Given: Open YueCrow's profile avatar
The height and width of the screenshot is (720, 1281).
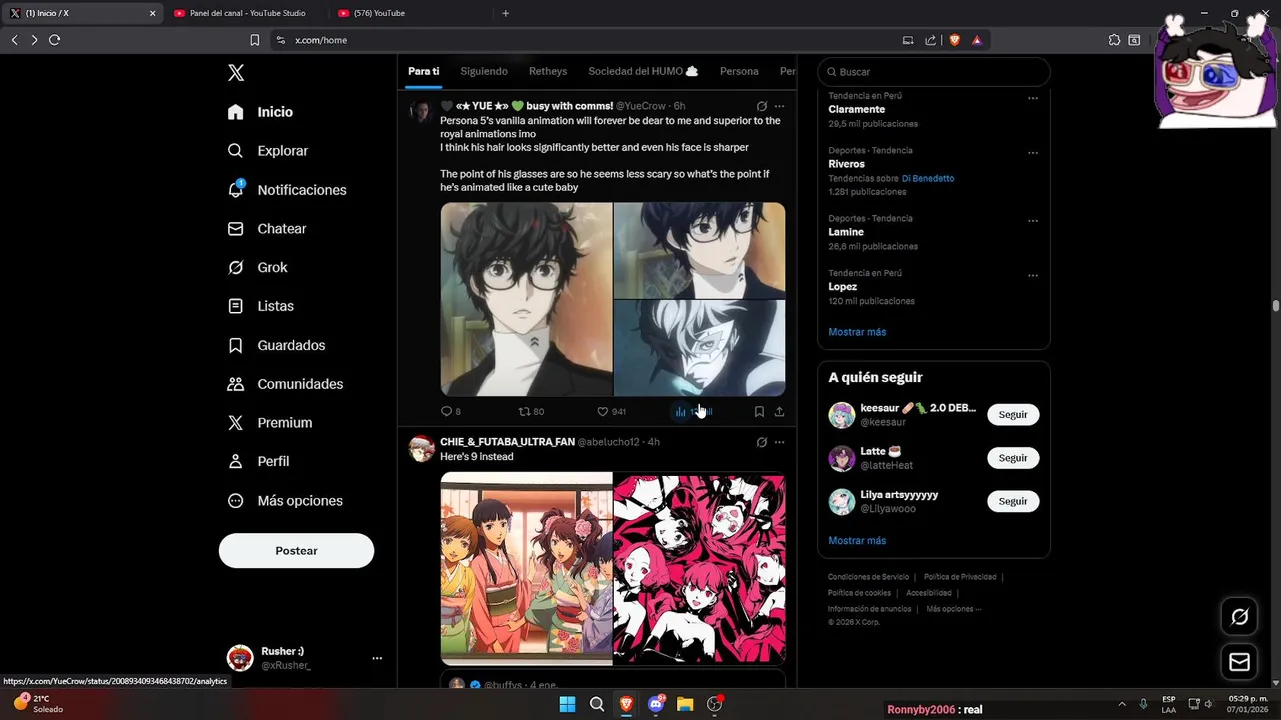Looking at the screenshot, I should pos(421,112).
